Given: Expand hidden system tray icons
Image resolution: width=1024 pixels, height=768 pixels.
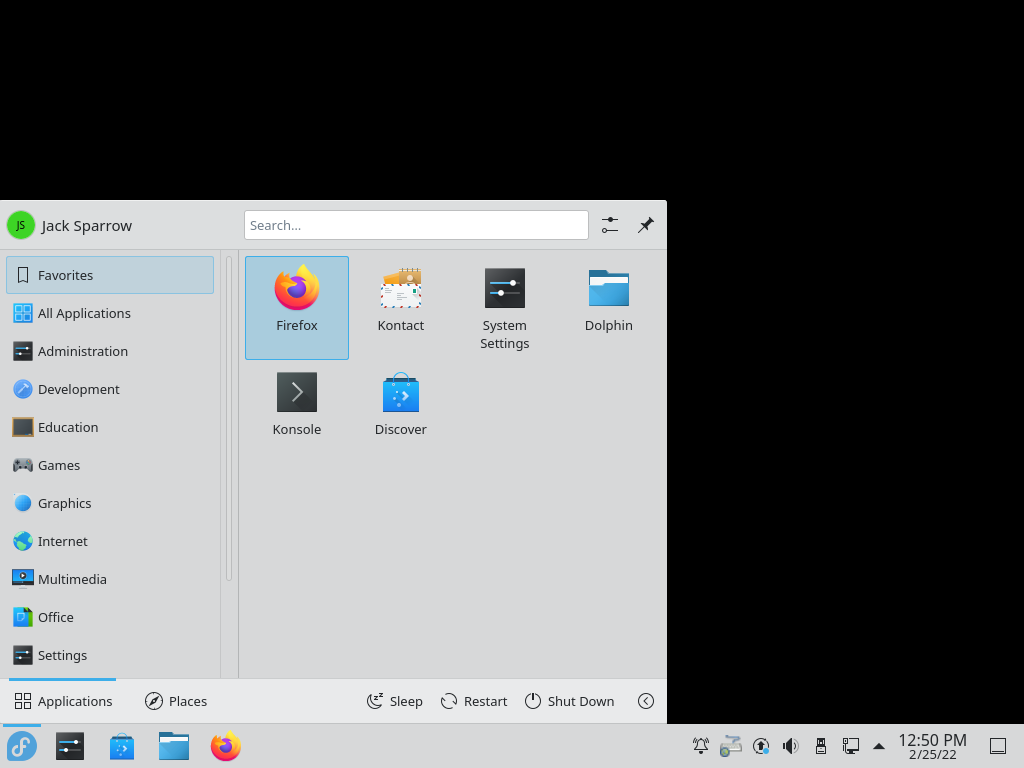Looking at the screenshot, I should point(879,746).
